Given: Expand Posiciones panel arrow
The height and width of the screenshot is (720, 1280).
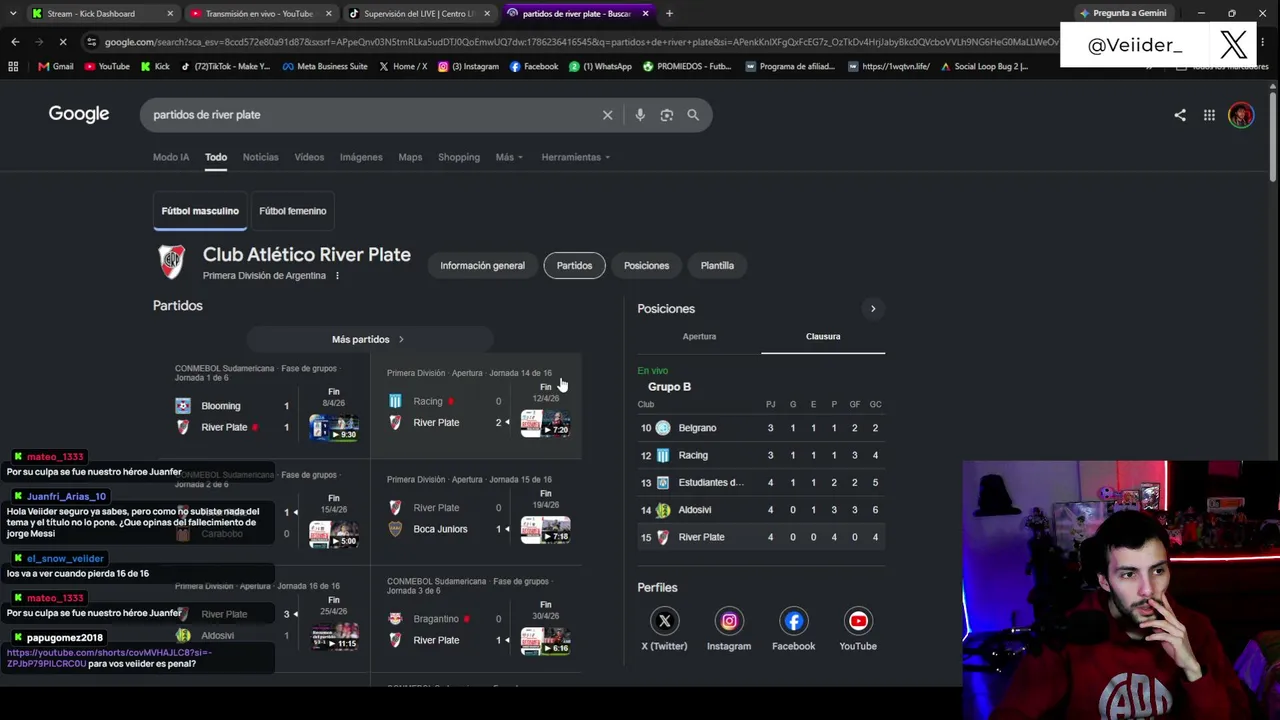Looking at the screenshot, I should (x=873, y=309).
